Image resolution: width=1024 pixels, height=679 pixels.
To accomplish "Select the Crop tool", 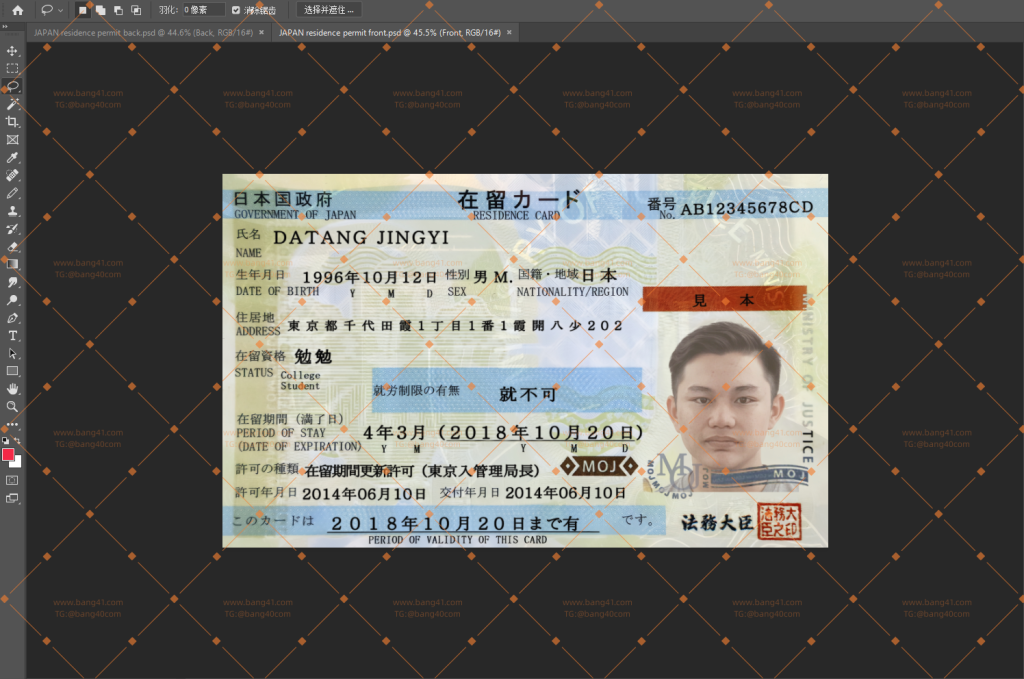I will click(13, 121).
